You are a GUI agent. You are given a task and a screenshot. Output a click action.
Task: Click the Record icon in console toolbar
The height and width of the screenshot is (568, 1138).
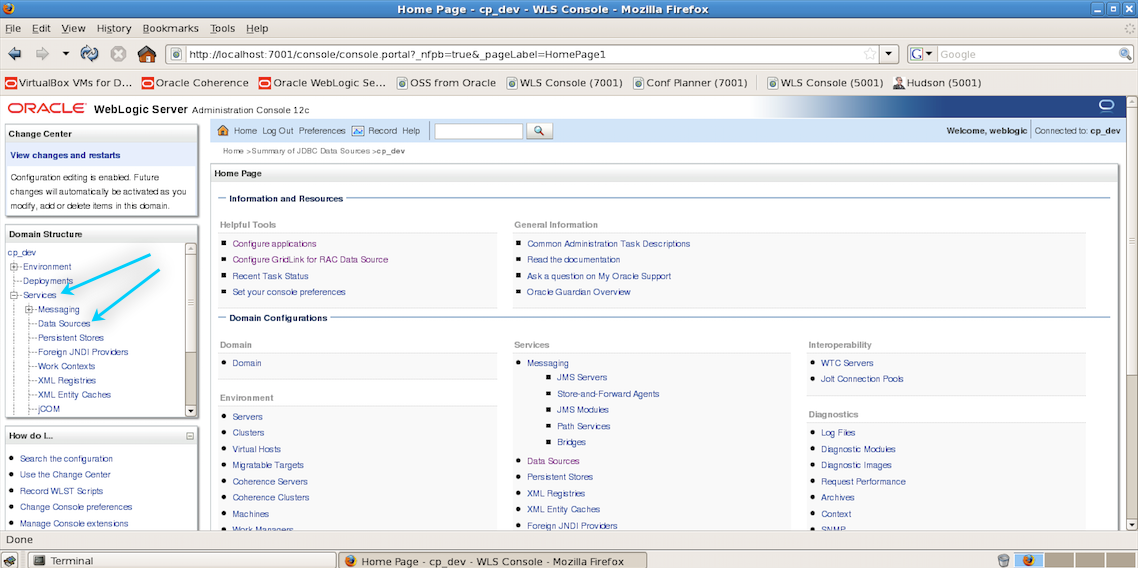358,131
